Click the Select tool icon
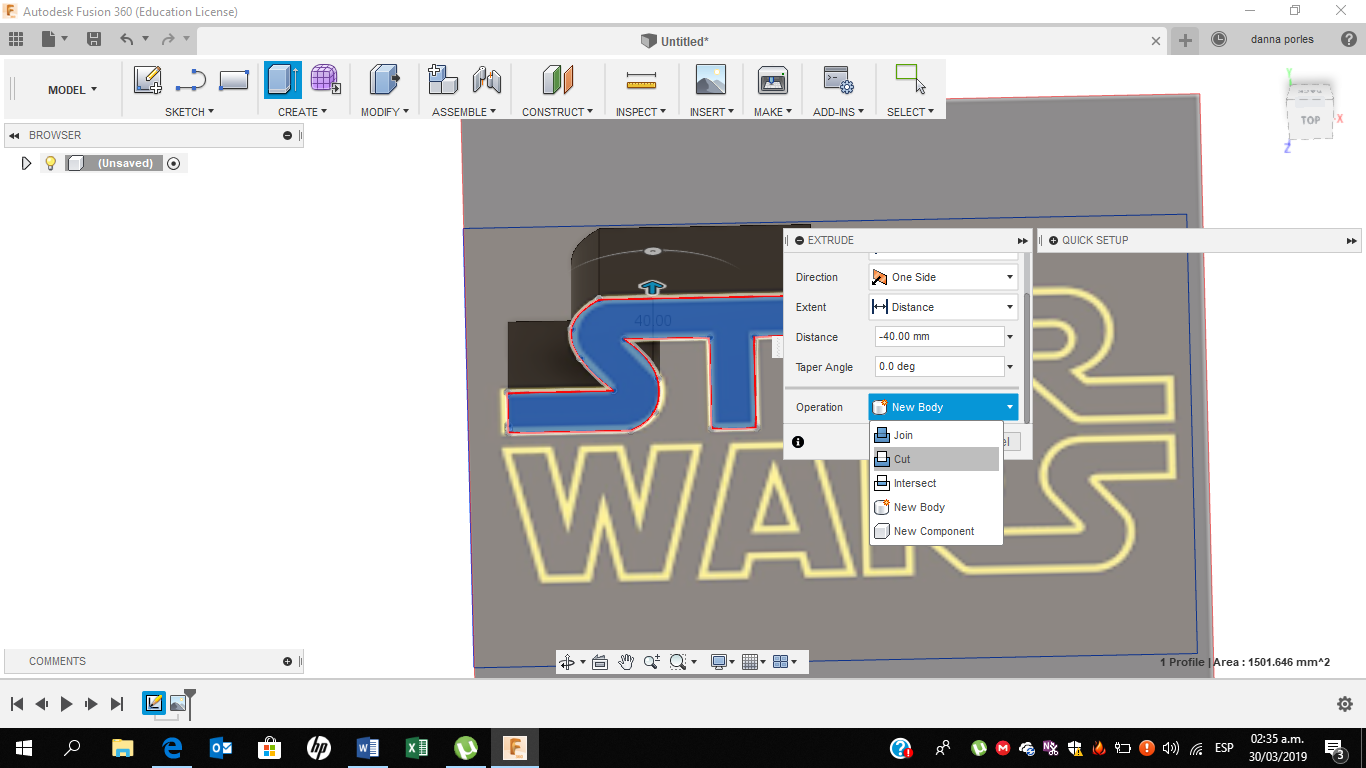Viewport: 1366px width, 768px height. 910,79
